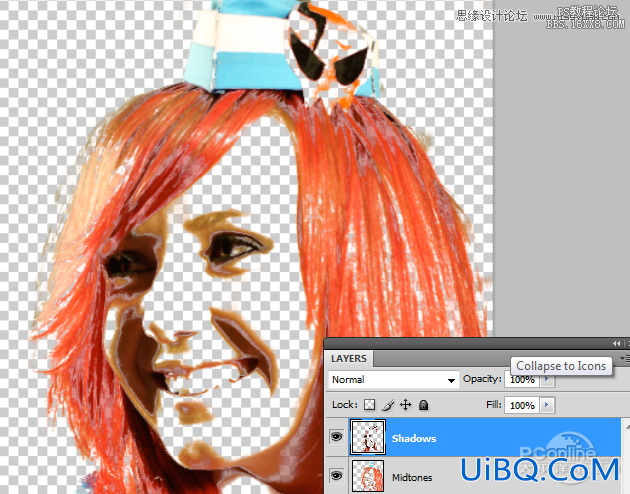This screenshot has width=630, height=494.
Task: Click into the Fill value field
Action: coord(522,405)
